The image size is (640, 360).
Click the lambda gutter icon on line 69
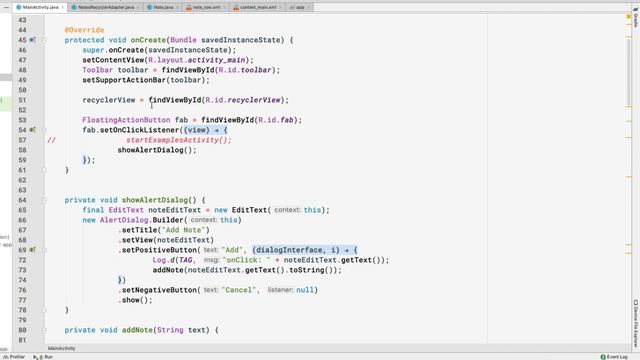(x=32, y=250)
